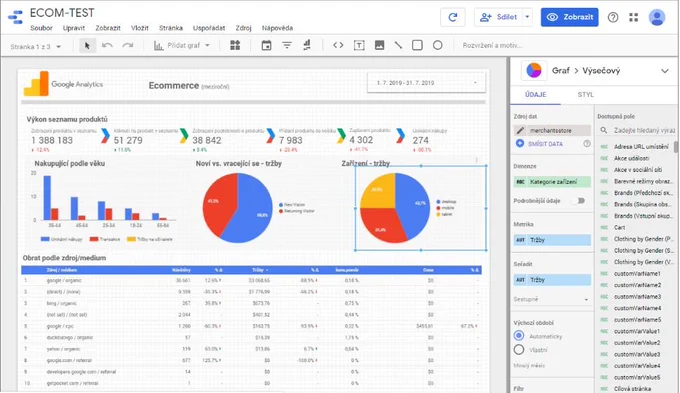The width and height of the screenshot is (680, 393).
Task: Click the Kategorie zařízení dimension chip
Action: click(x=552, y=182)
